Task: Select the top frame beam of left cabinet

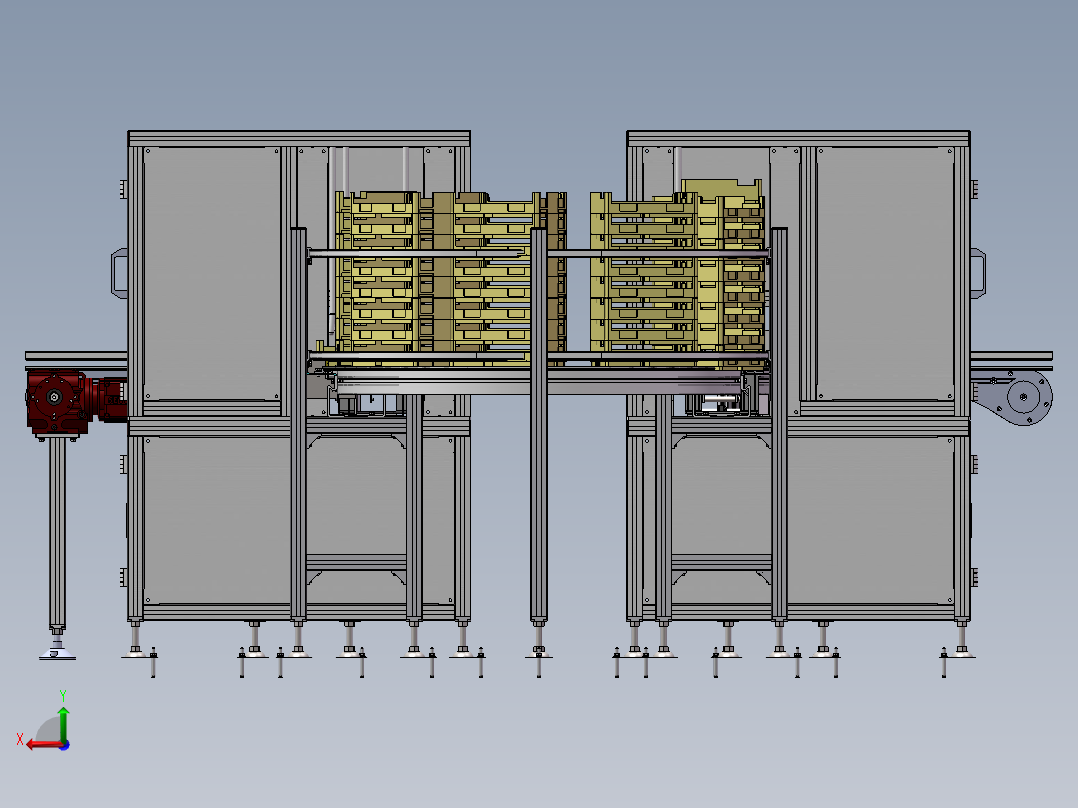Action: [299, 138]
